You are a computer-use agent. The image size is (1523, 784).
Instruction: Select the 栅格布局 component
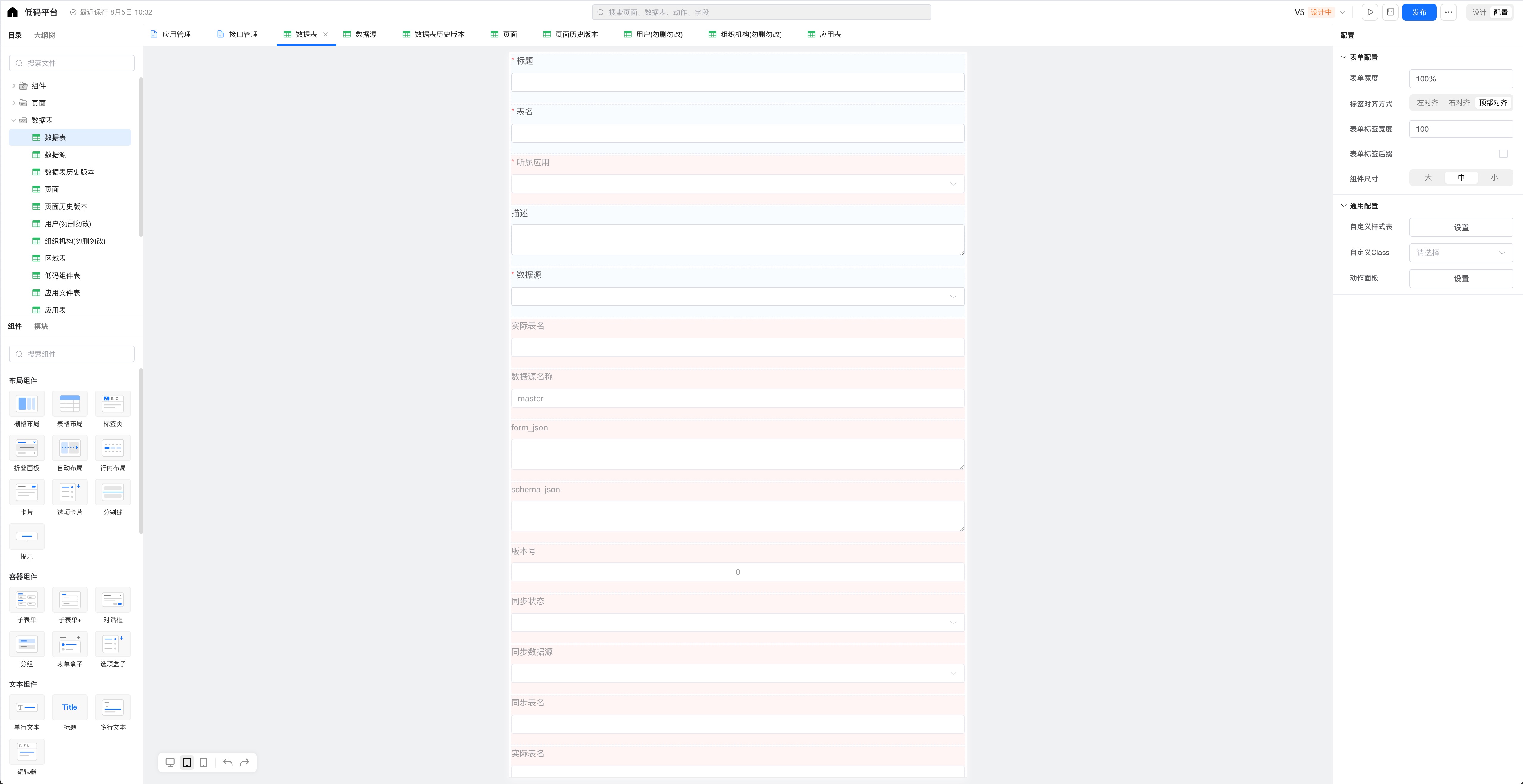pos(26,409)
